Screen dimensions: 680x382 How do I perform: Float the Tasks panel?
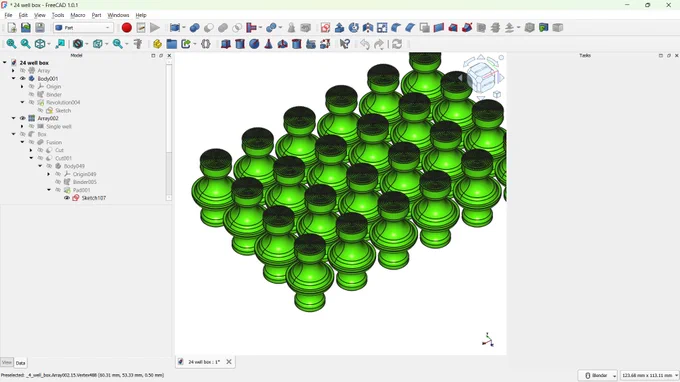tap(668, 56)
